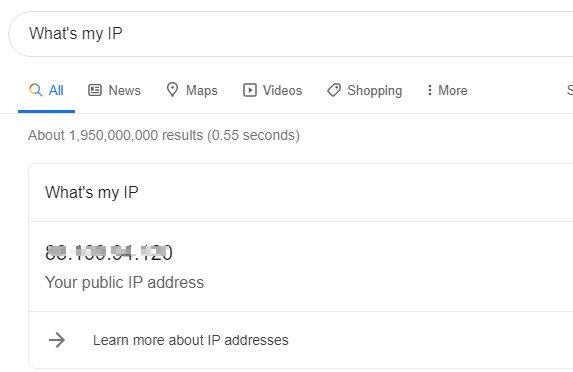Click the play icon for Videos
The height and width of the screenshot is (372, 573).
pyautogui.click(x=250, y=90)
